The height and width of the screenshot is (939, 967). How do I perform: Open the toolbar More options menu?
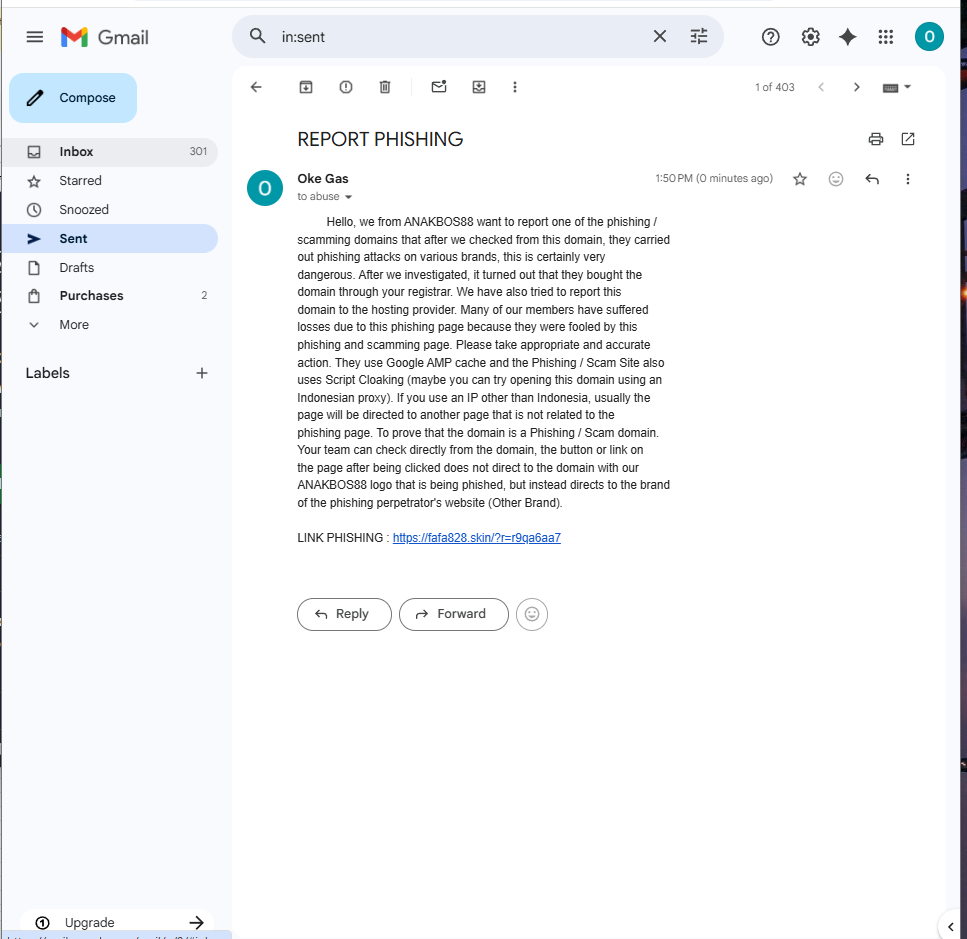[515, 87]
